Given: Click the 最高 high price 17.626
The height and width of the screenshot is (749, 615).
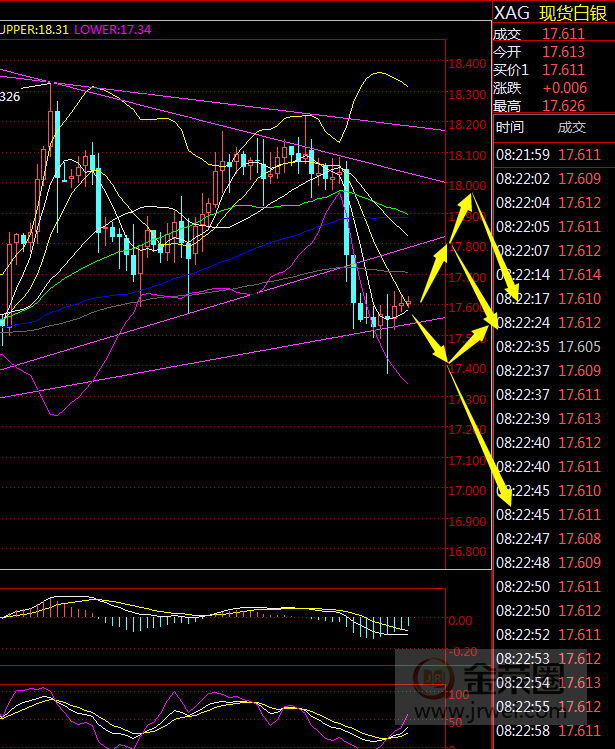Looking at the screenshot, I should point(563,106).
